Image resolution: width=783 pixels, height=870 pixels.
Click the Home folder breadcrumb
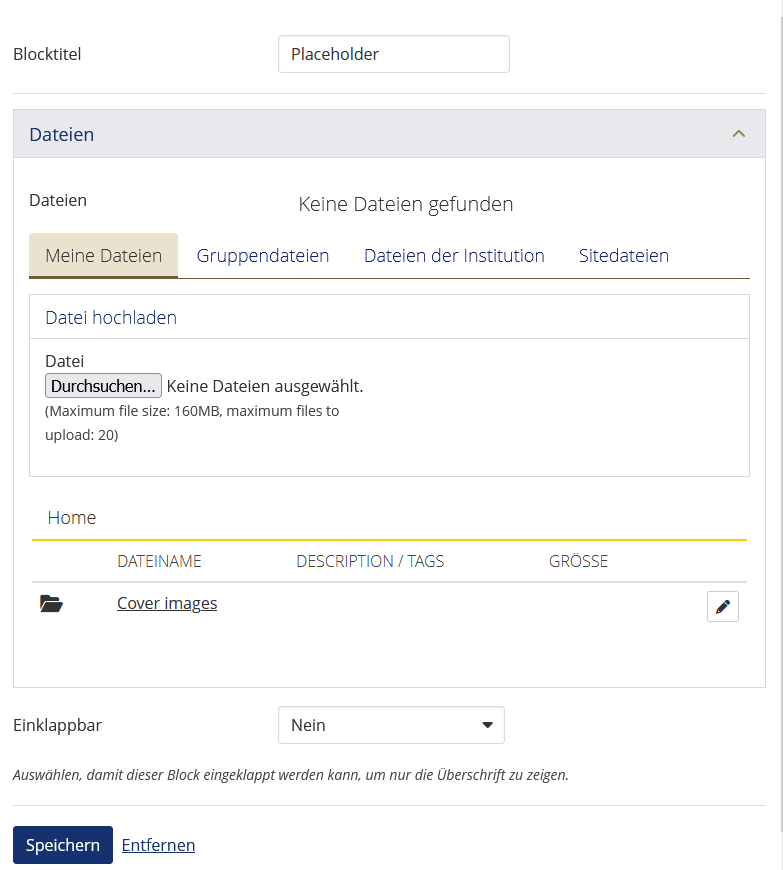pyautogui.click(x=72, y=517)
